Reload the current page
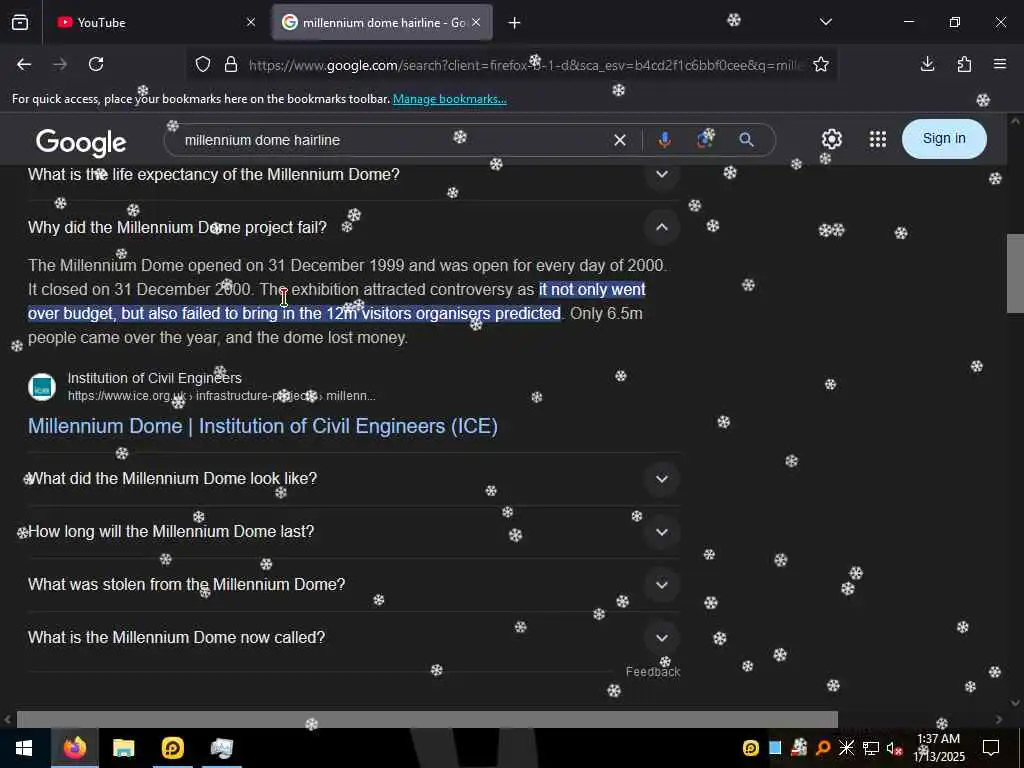The image size is (1024, 768). [96, 64]
